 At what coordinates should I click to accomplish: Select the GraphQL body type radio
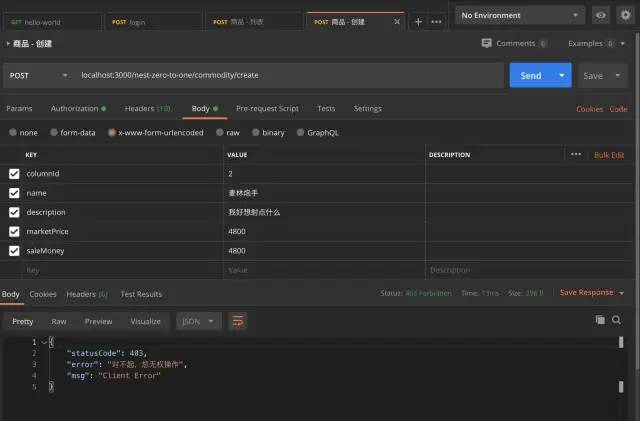300,132
